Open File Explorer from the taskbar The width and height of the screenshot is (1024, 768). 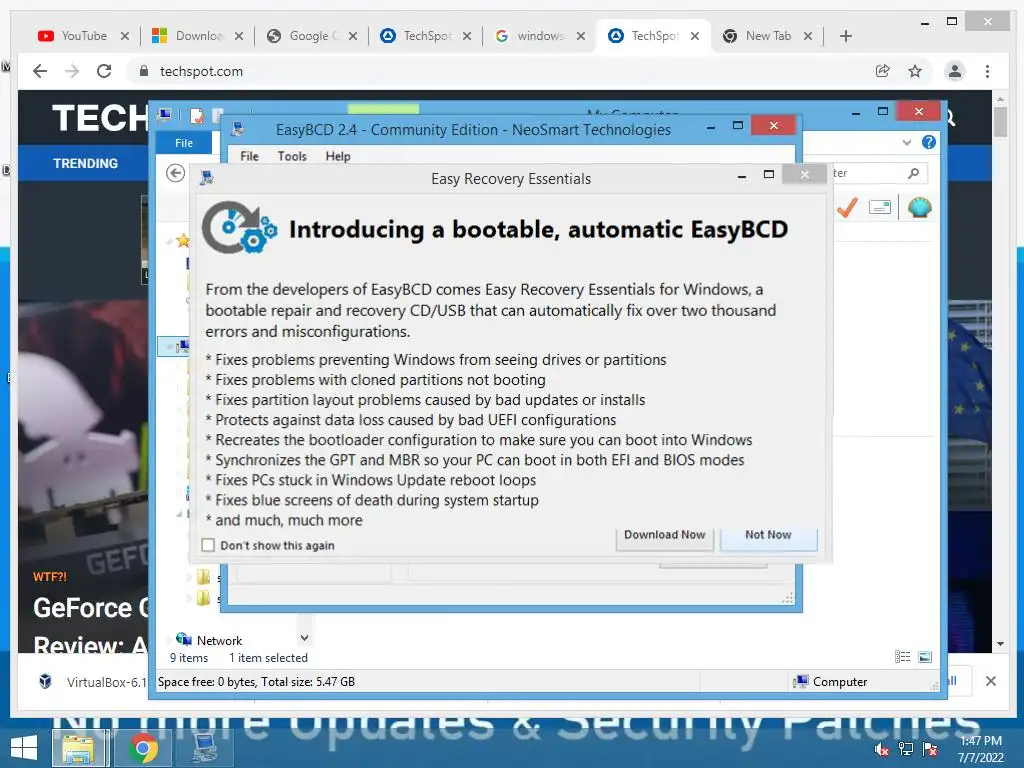[x=78, y=748]
